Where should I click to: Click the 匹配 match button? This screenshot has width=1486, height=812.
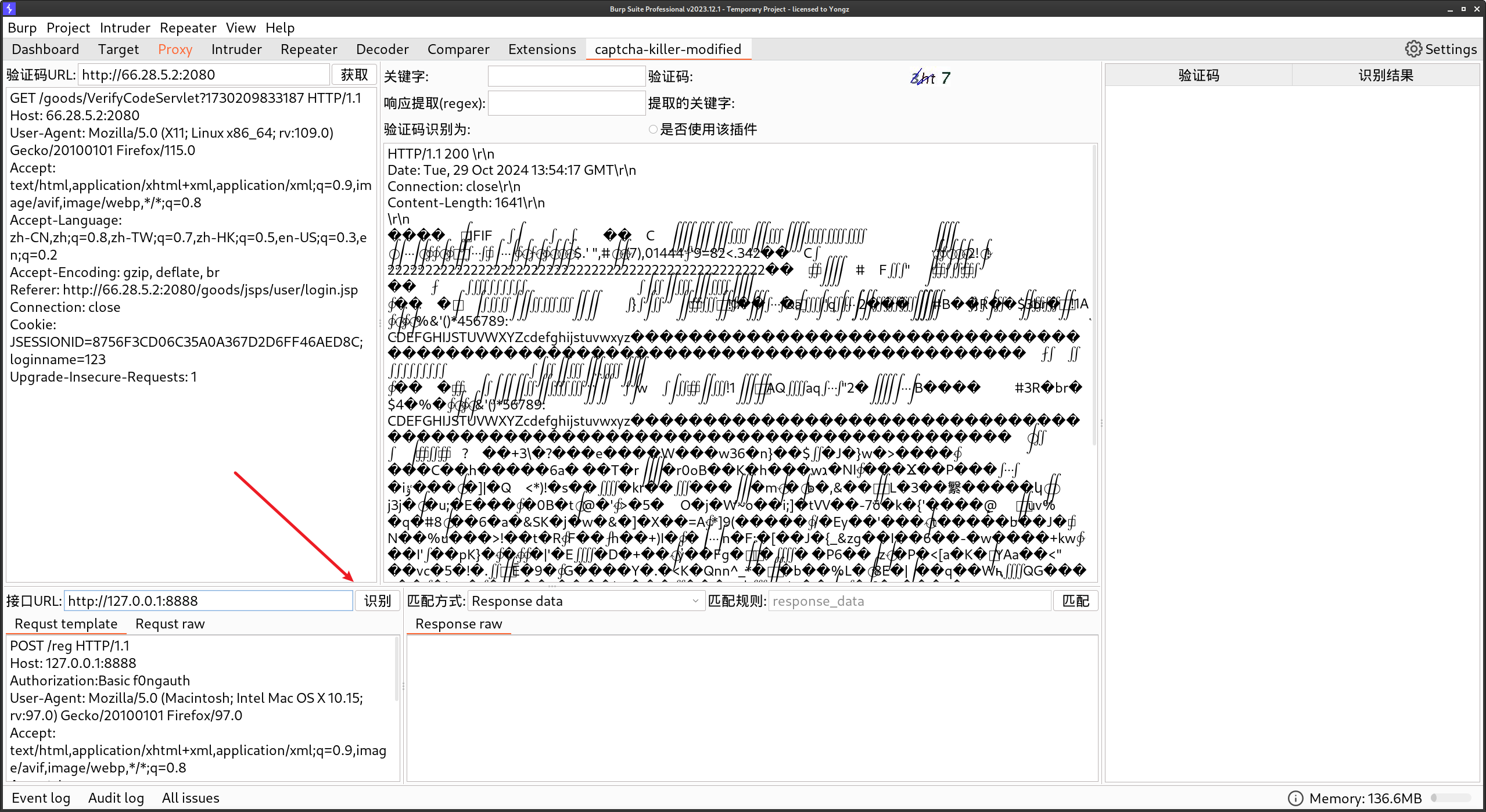(x=1076, y=601)
